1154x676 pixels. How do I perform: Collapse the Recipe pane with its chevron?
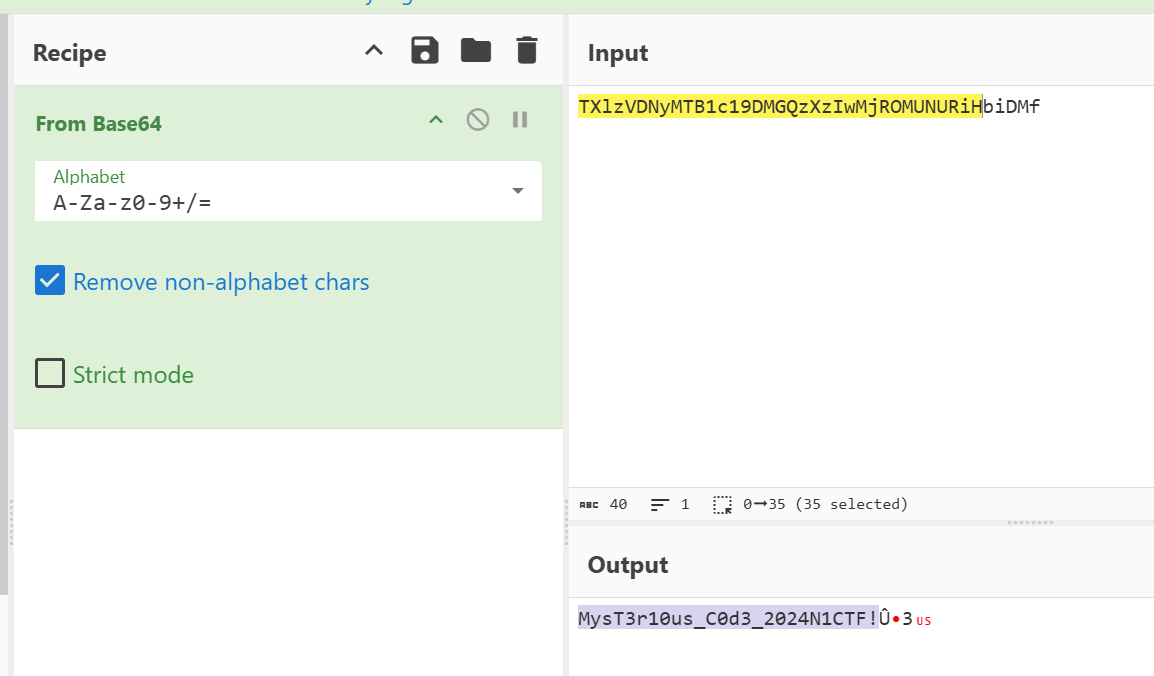click(x=374, y=51)
